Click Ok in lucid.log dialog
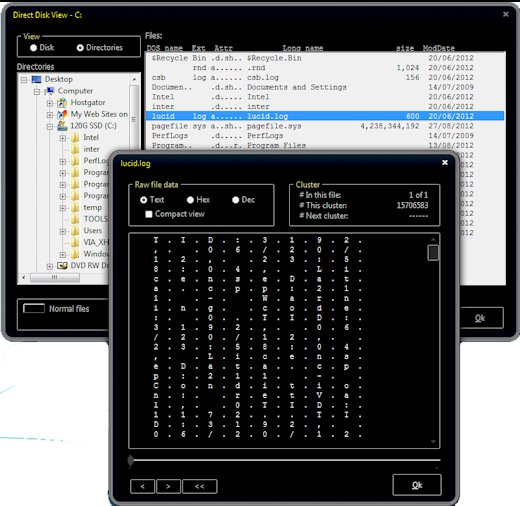The image size is (520, 506). pos(417,485)
